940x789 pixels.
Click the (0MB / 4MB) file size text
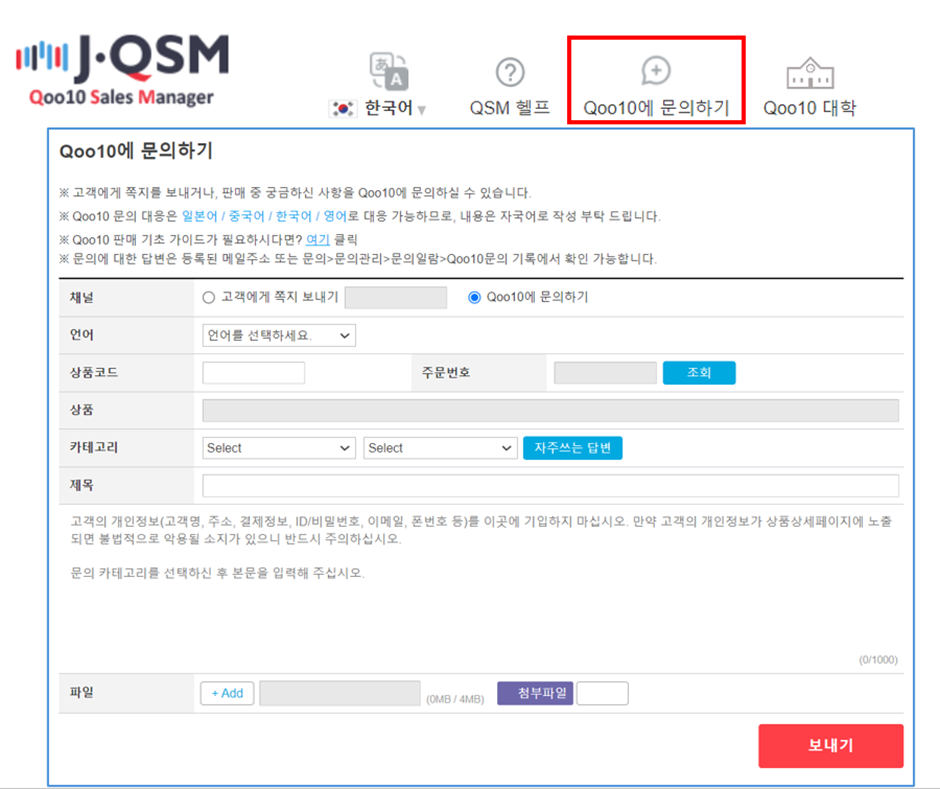455,699
